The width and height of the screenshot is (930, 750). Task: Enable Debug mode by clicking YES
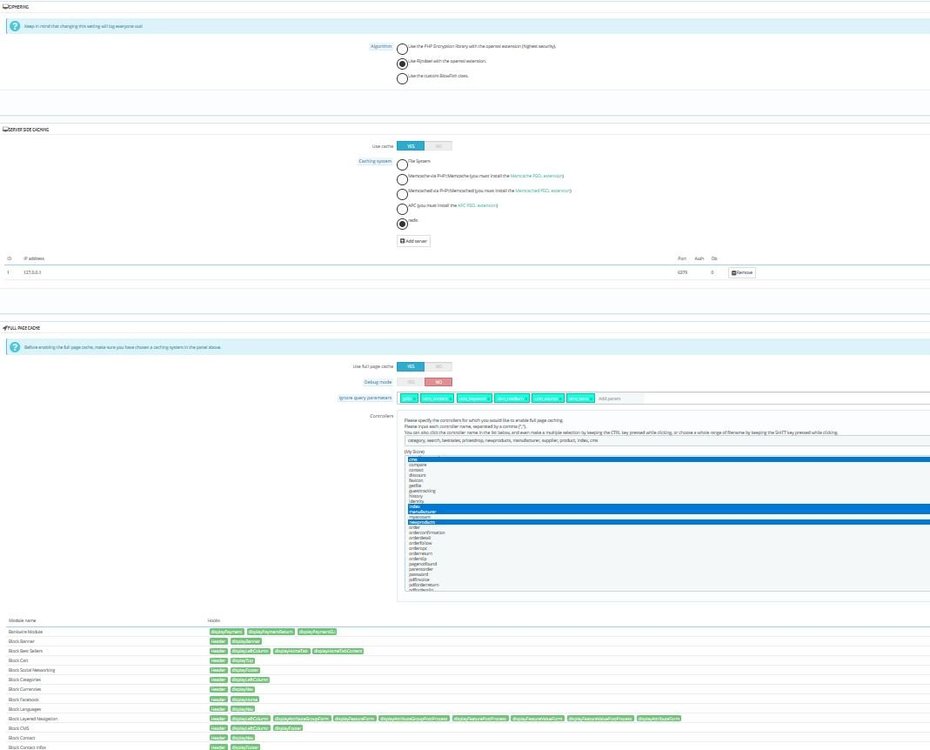(410, 382)
